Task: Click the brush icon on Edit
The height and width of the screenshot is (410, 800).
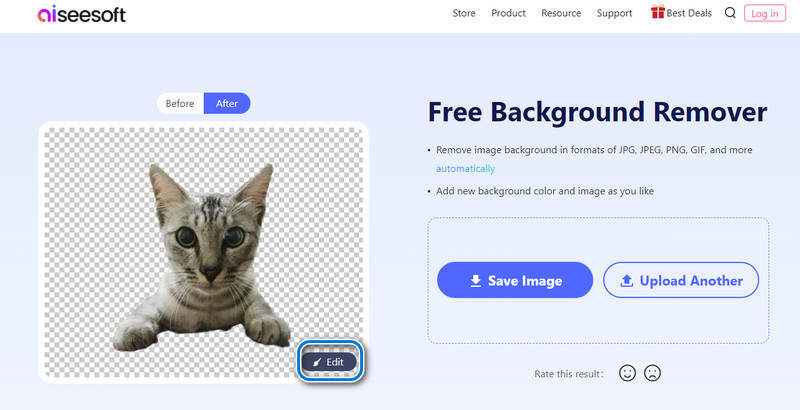Action: [317, 361]
